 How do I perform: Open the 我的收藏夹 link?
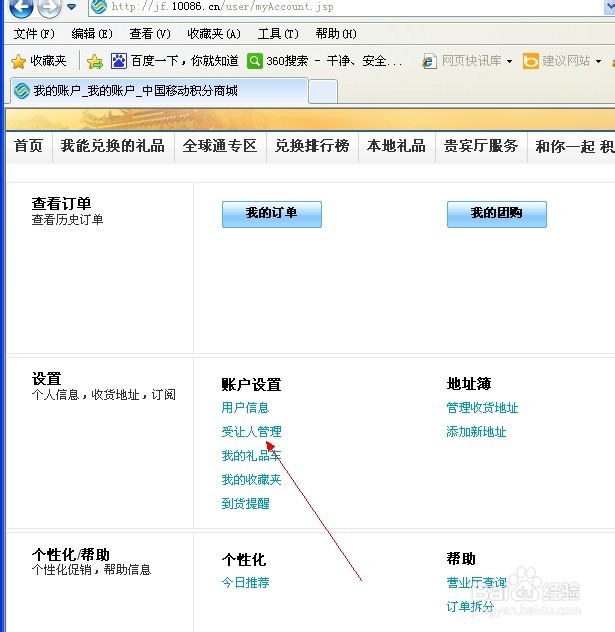coord(251,480)
